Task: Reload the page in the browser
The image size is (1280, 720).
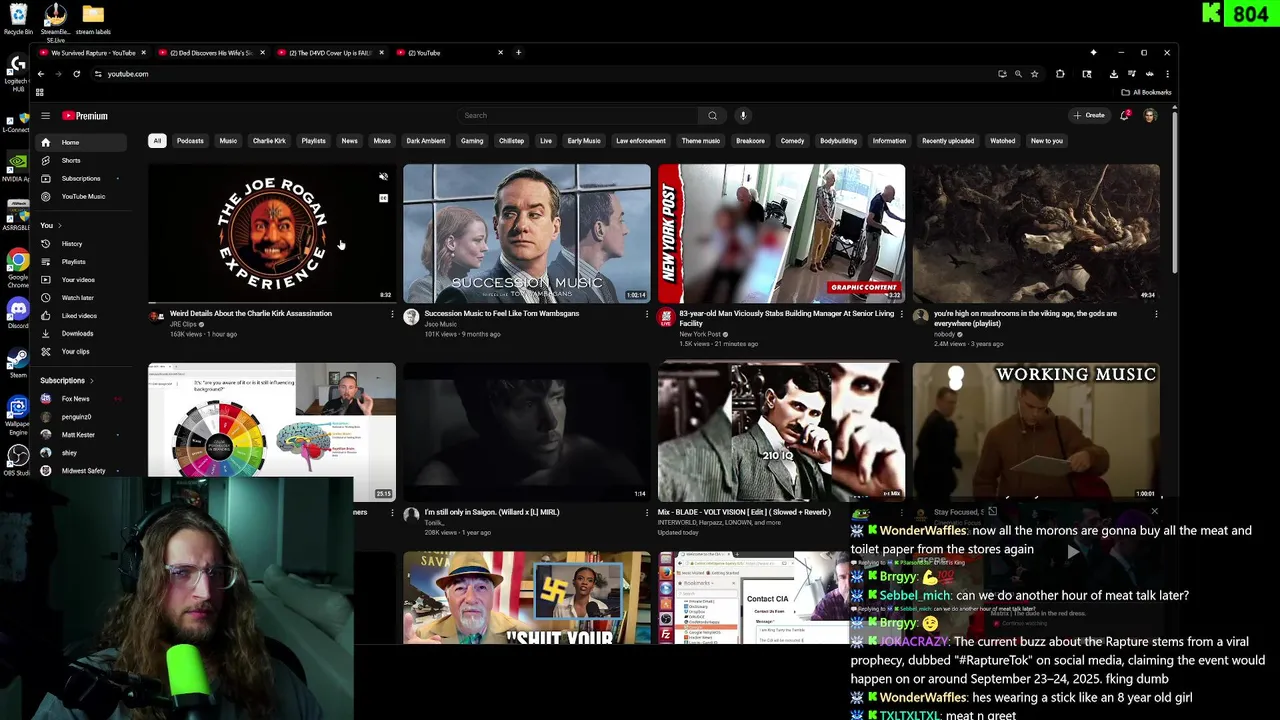Action: coord(76,74)
